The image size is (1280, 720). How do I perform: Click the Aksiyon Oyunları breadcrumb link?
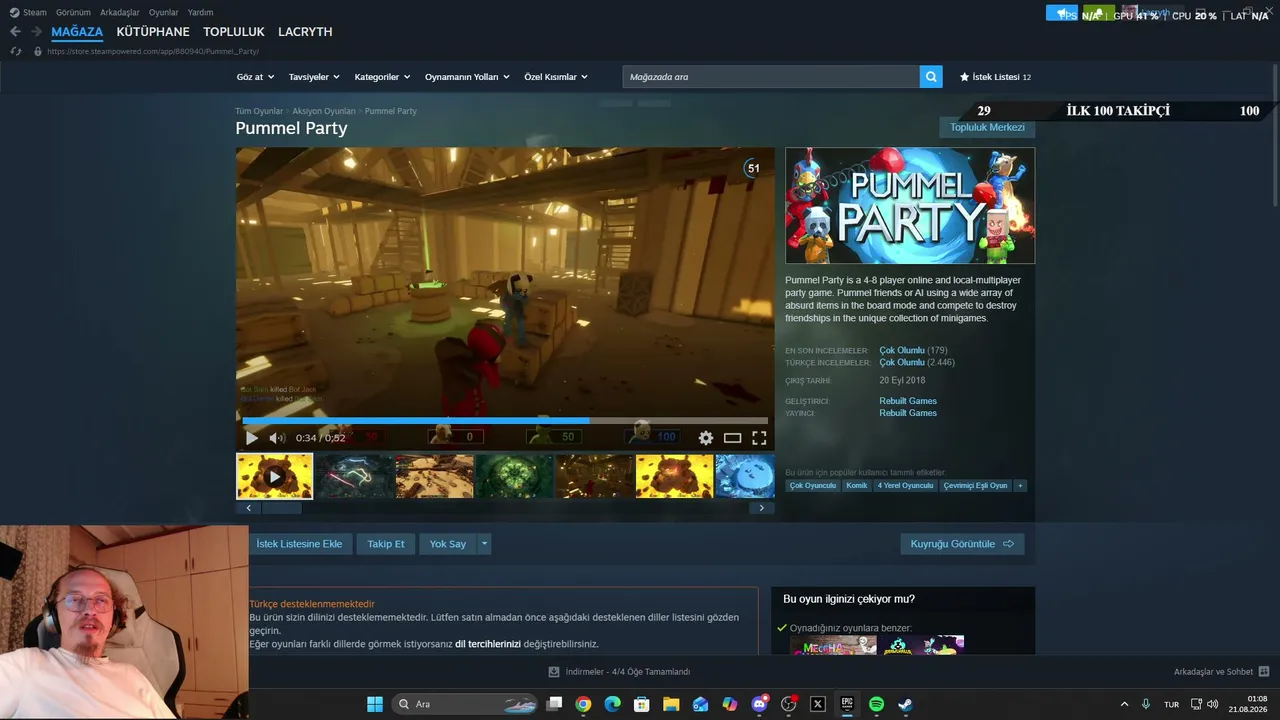point(324,111)
